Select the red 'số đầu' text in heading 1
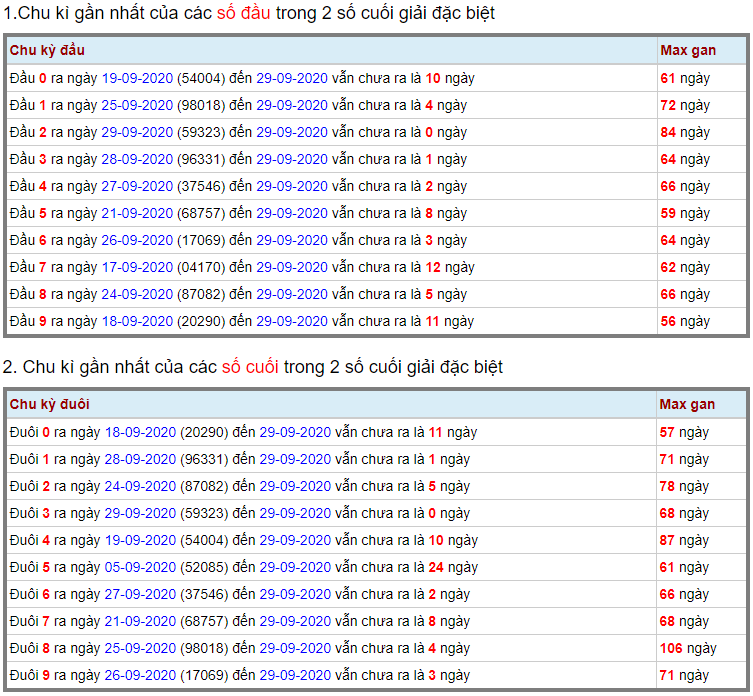This screenshot has height=696, width=753. coord(243,13)
